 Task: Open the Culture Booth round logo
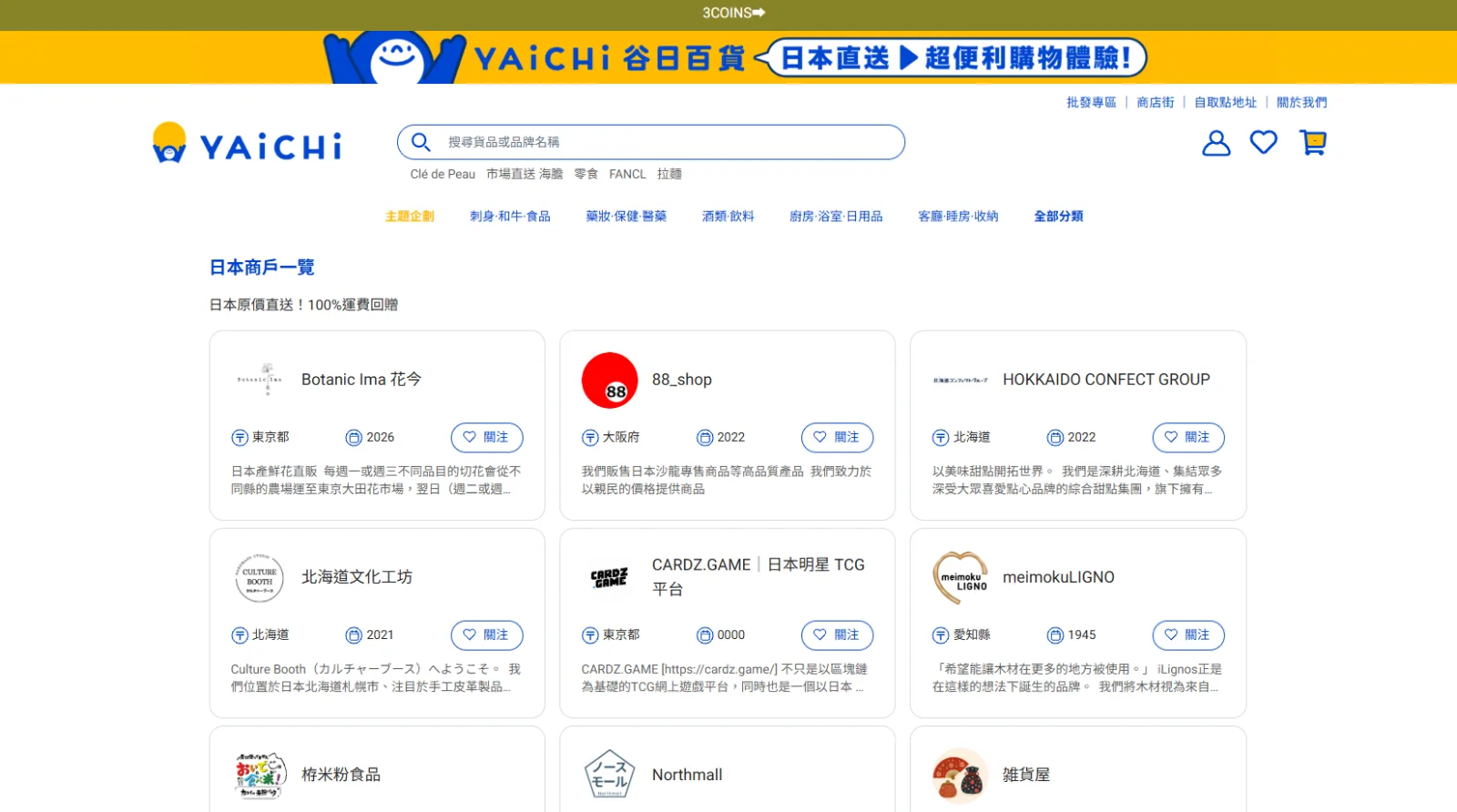pyautogui.click(x=260, y=577)
